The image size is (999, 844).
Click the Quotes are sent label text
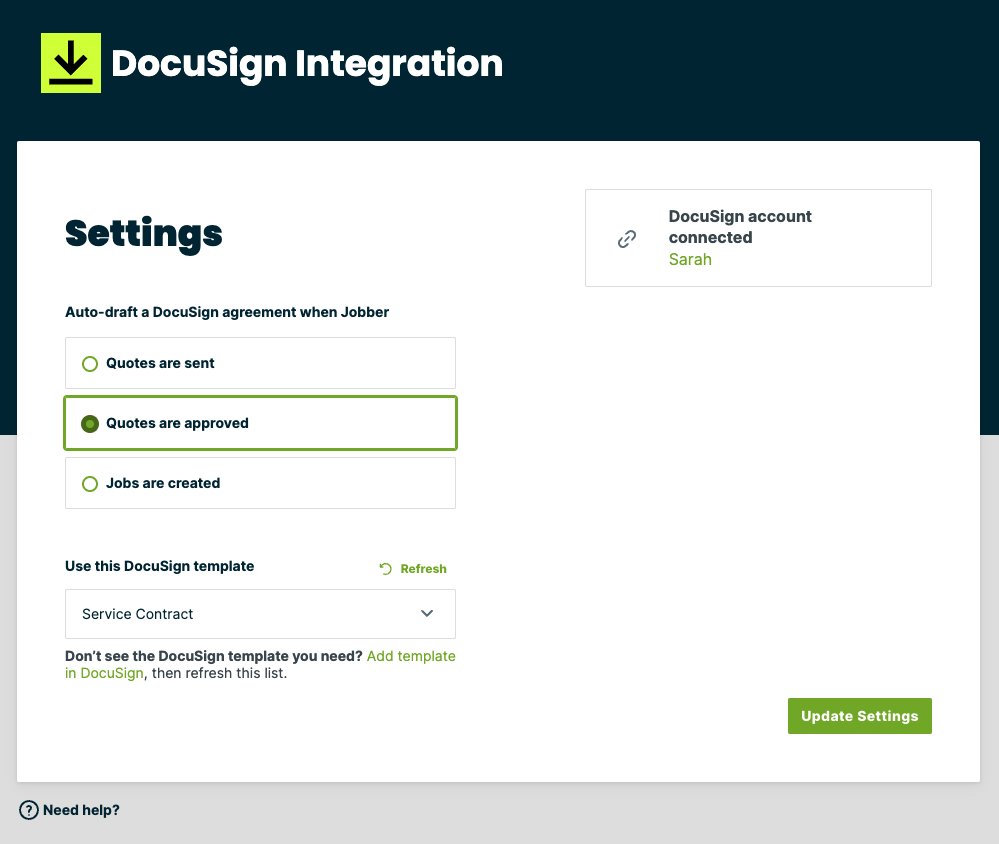coord(160,363)
